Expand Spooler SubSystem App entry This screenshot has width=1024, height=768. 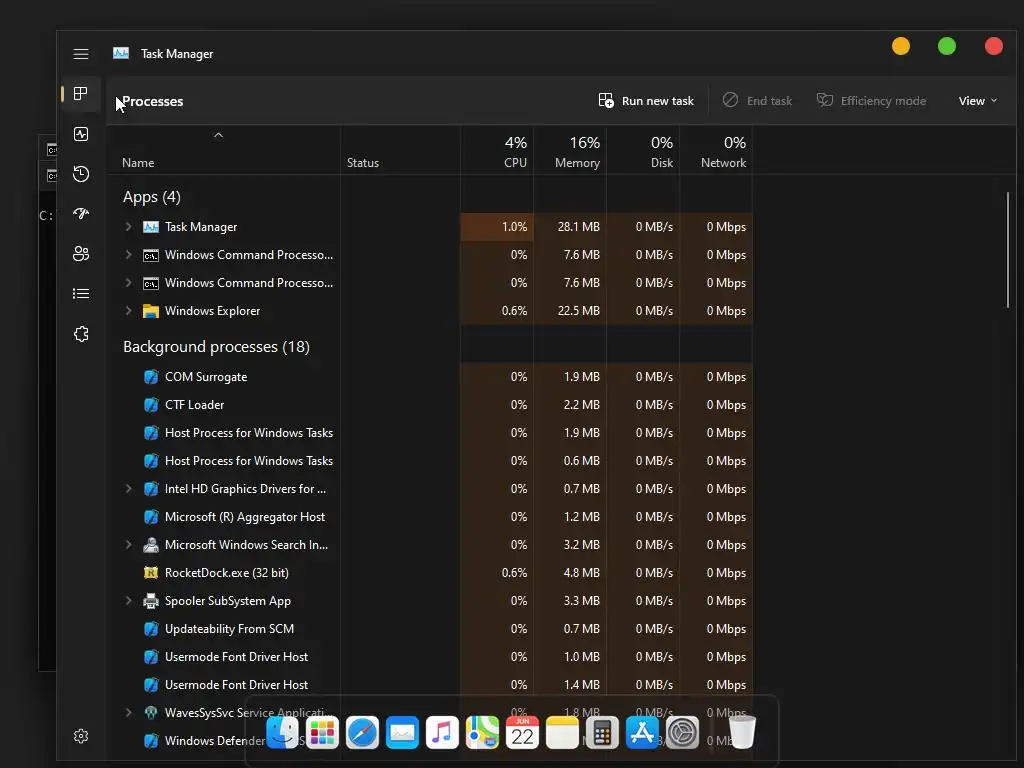point(129,601)
